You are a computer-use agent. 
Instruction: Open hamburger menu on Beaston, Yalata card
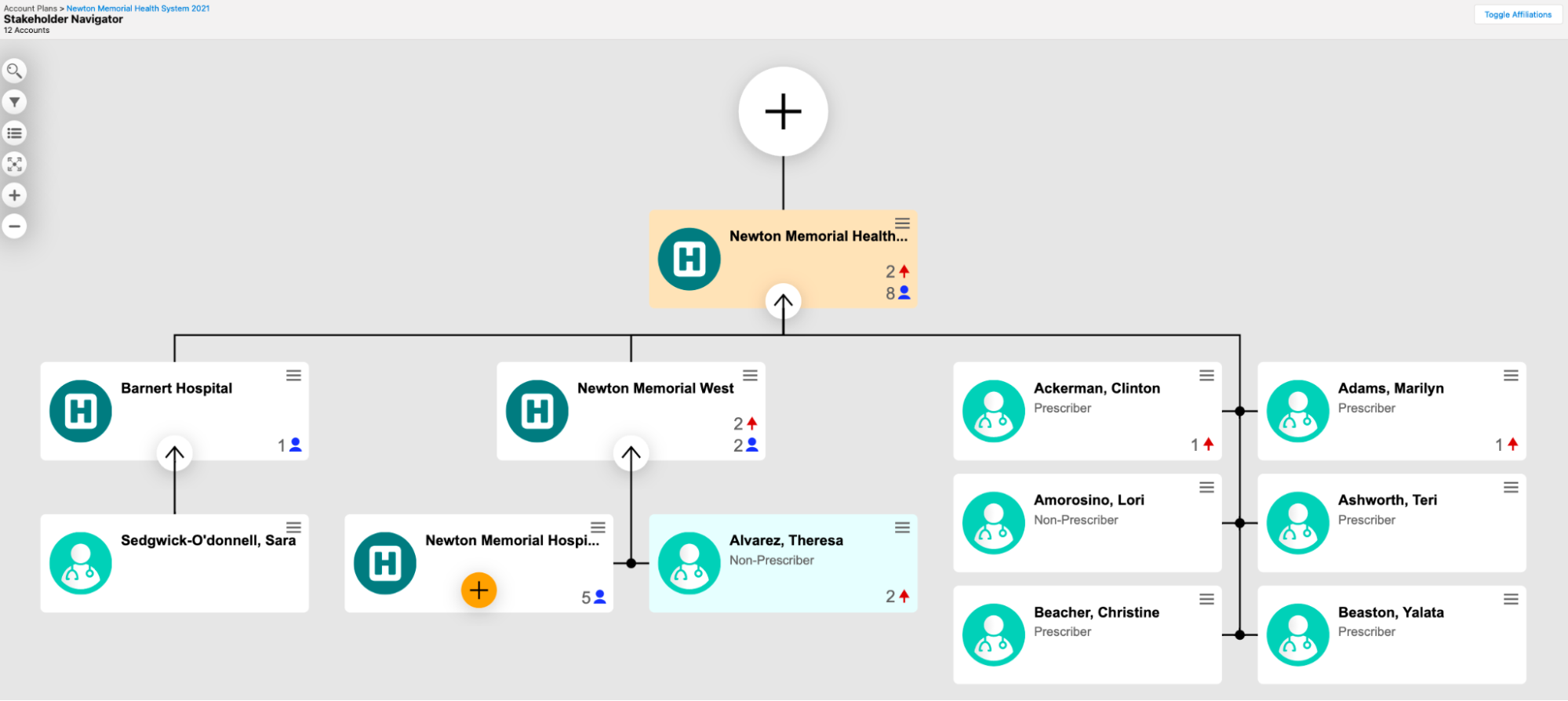[x=1511, y=600]
